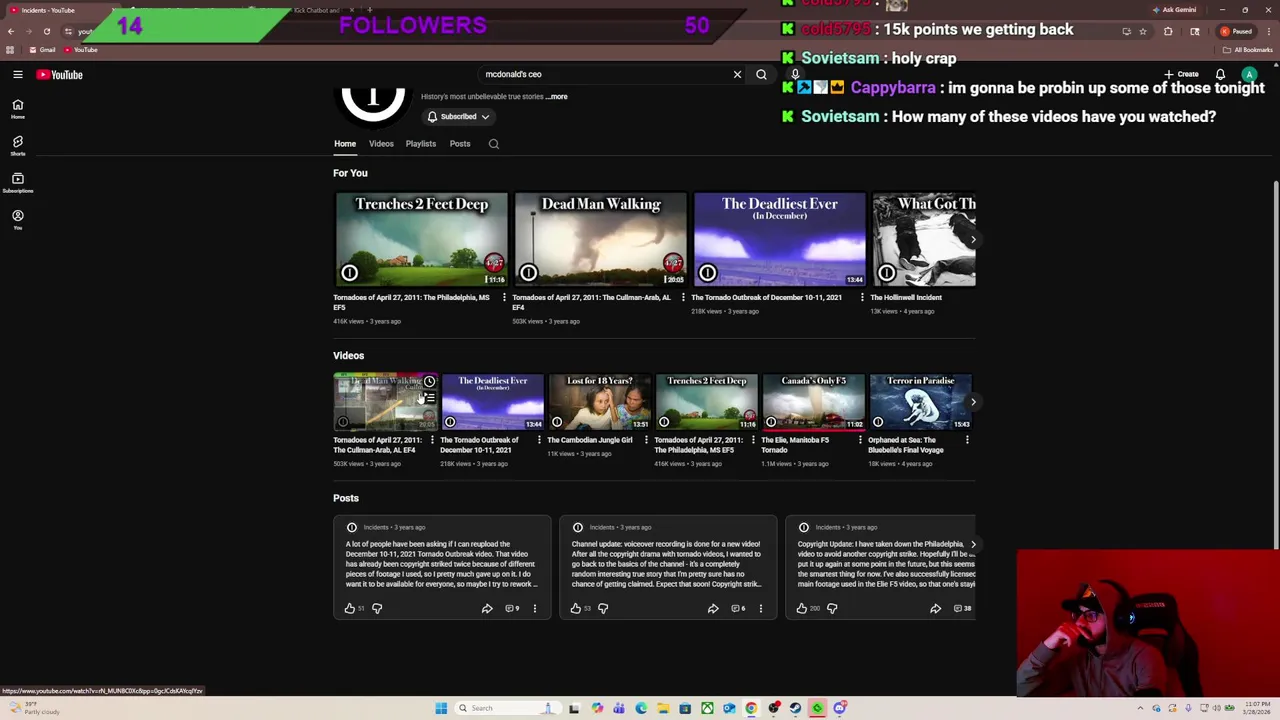Screen dimensions: 1280x720
Task: Click the Windows Start button
Action: point(441,708)
